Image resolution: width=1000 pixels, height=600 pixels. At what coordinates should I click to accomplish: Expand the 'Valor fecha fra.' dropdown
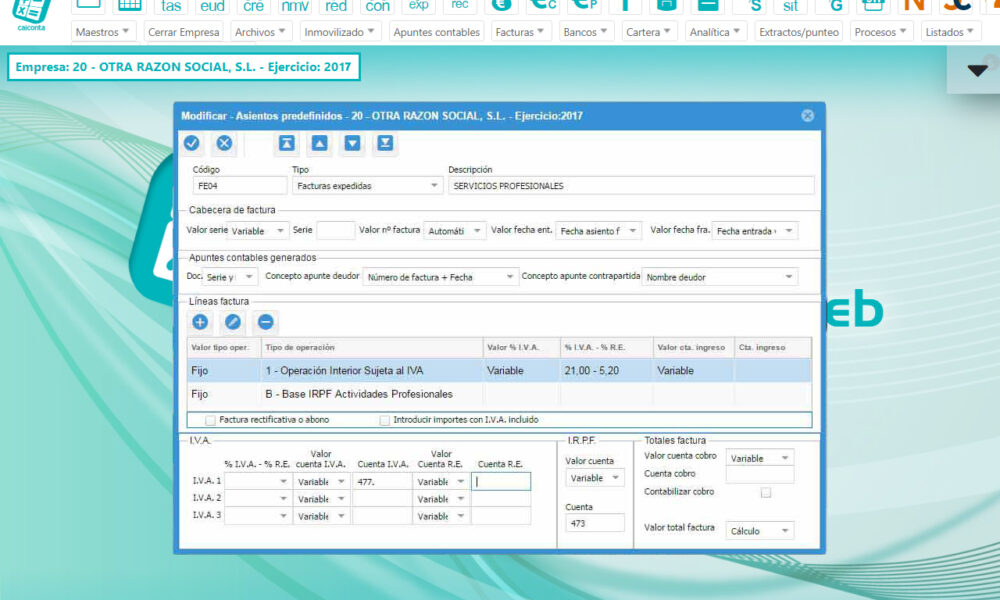[754, 231]
